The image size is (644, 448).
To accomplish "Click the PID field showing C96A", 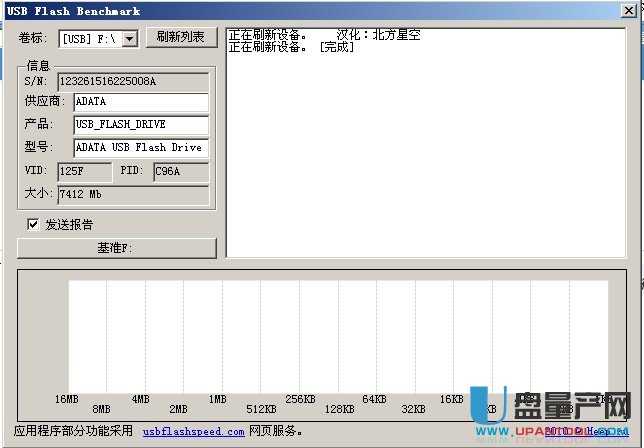I will coord(180,171).
